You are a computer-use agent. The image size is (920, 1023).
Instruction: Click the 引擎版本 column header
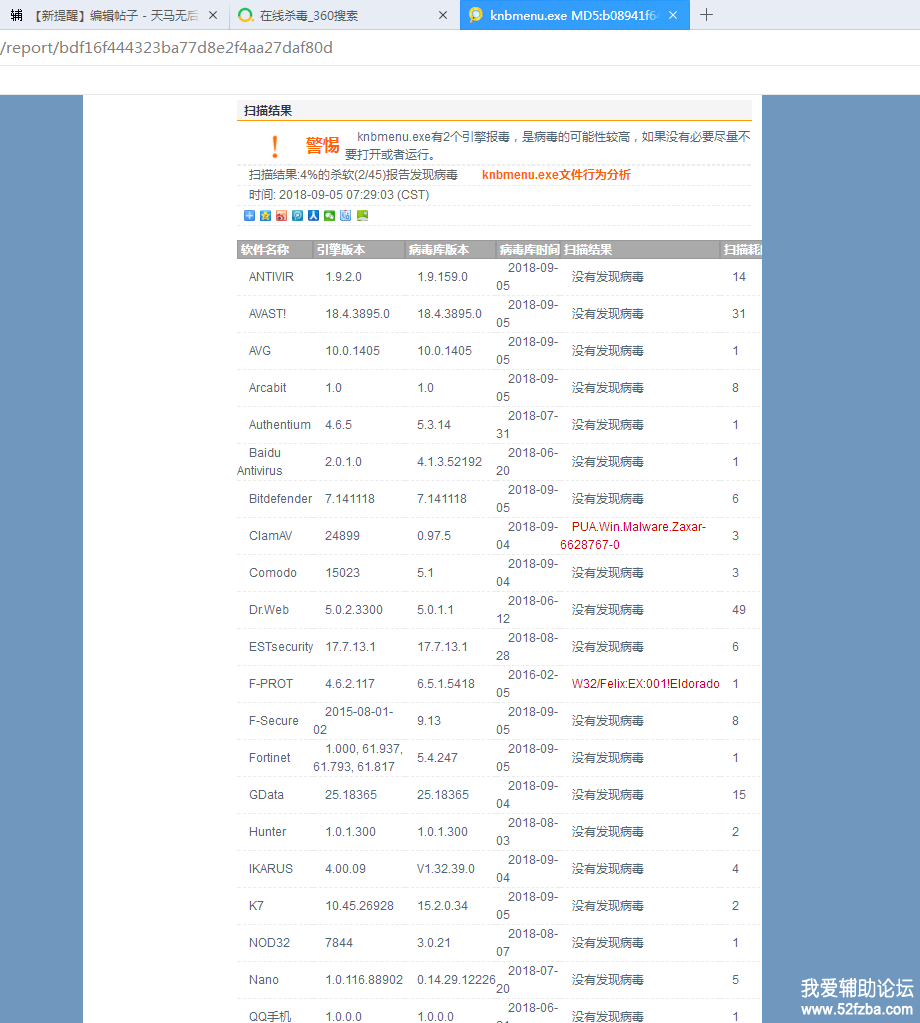[x=341, y=250]
